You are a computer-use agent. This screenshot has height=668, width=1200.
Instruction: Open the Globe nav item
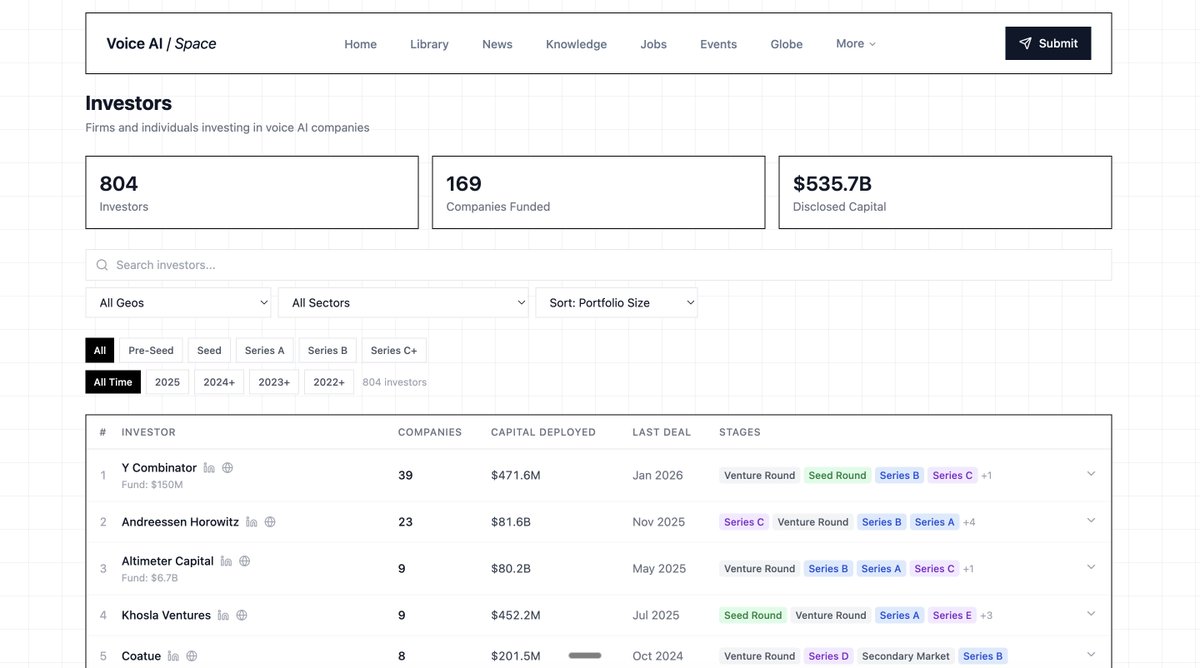[x=787, y=44]
